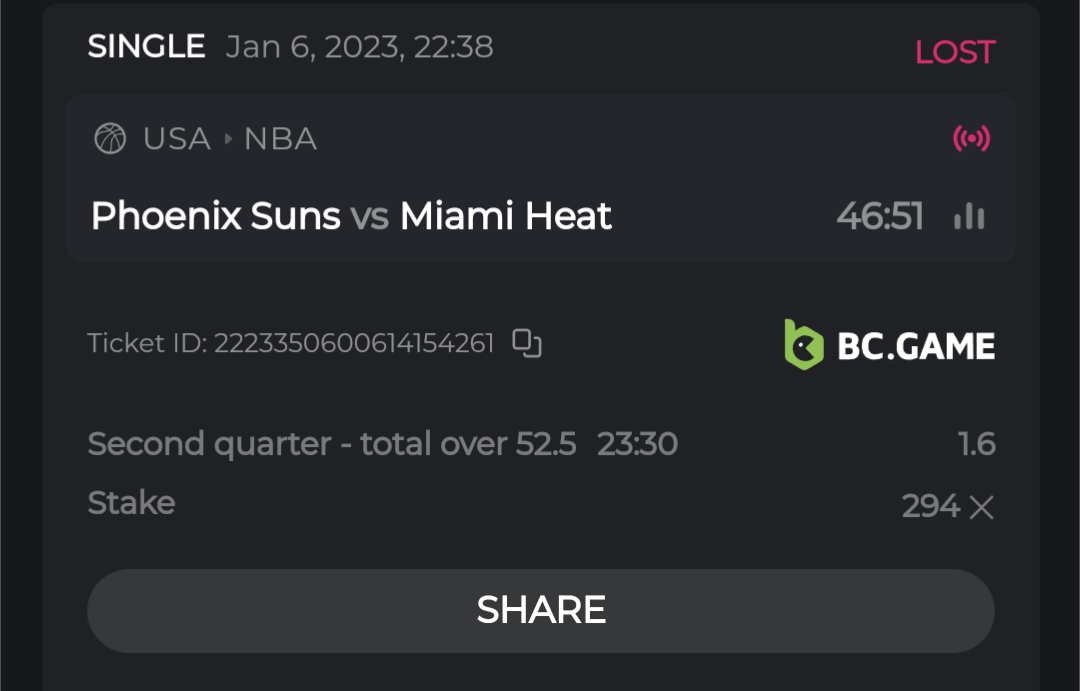Image resolution: width=1080 pixels, height=691 pixels.
Task: Select the USA country label
Action: [x=177, y=139]
